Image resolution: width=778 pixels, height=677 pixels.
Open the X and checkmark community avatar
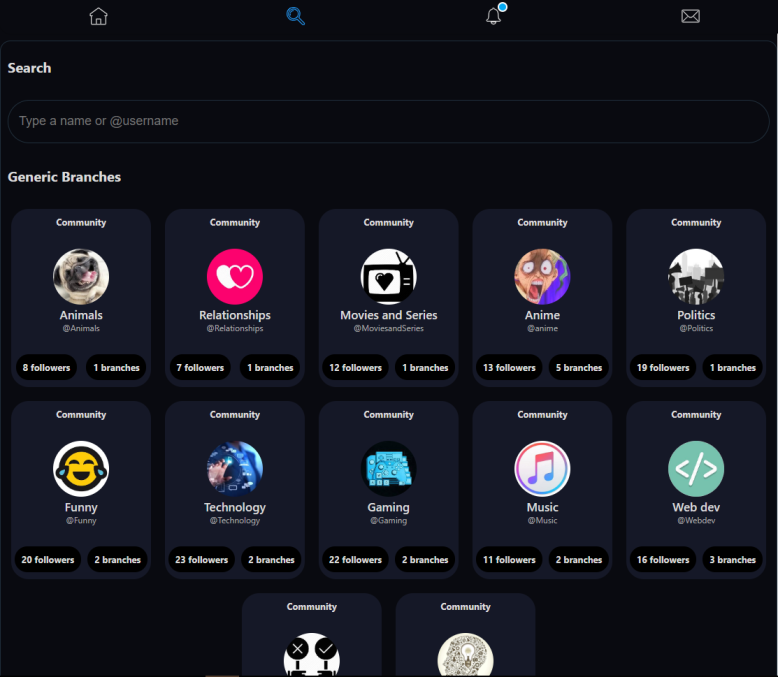(x=312, y=655)
